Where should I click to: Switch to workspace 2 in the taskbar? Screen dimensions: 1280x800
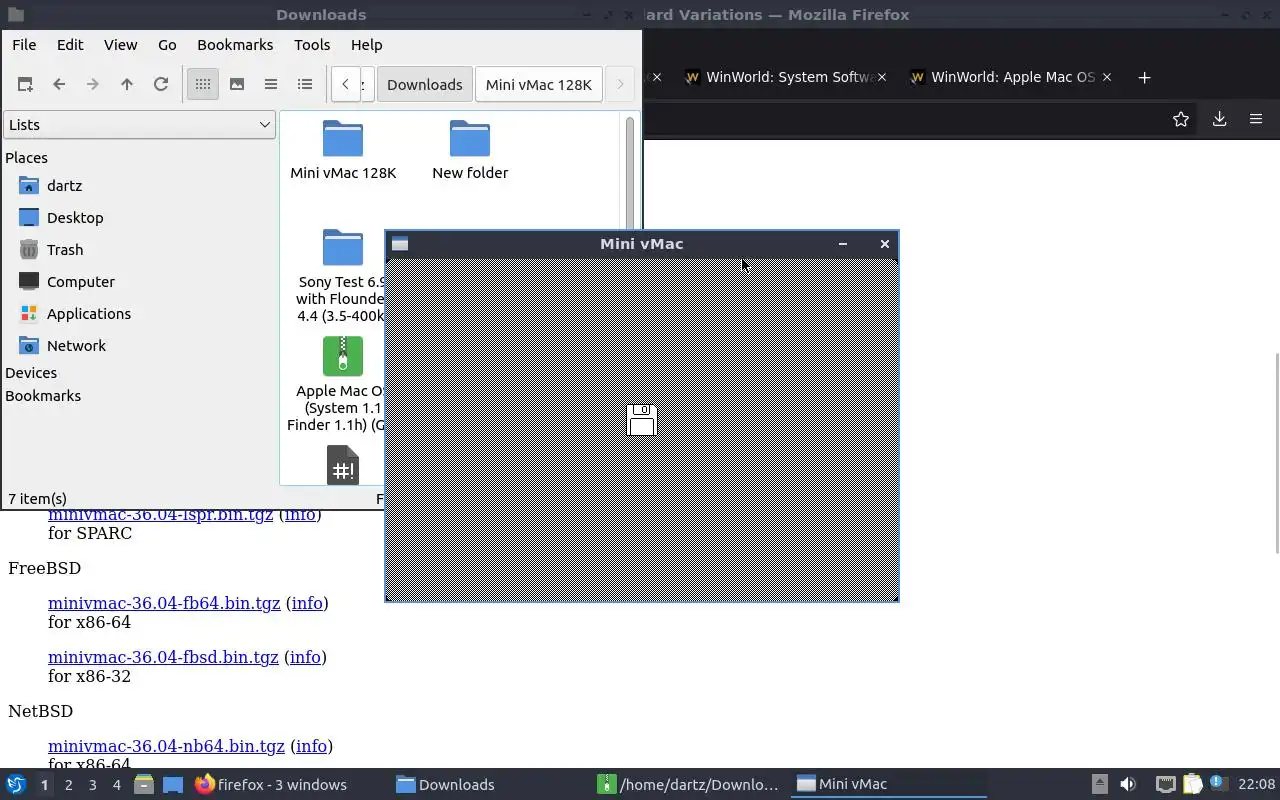tap(68, 785)
